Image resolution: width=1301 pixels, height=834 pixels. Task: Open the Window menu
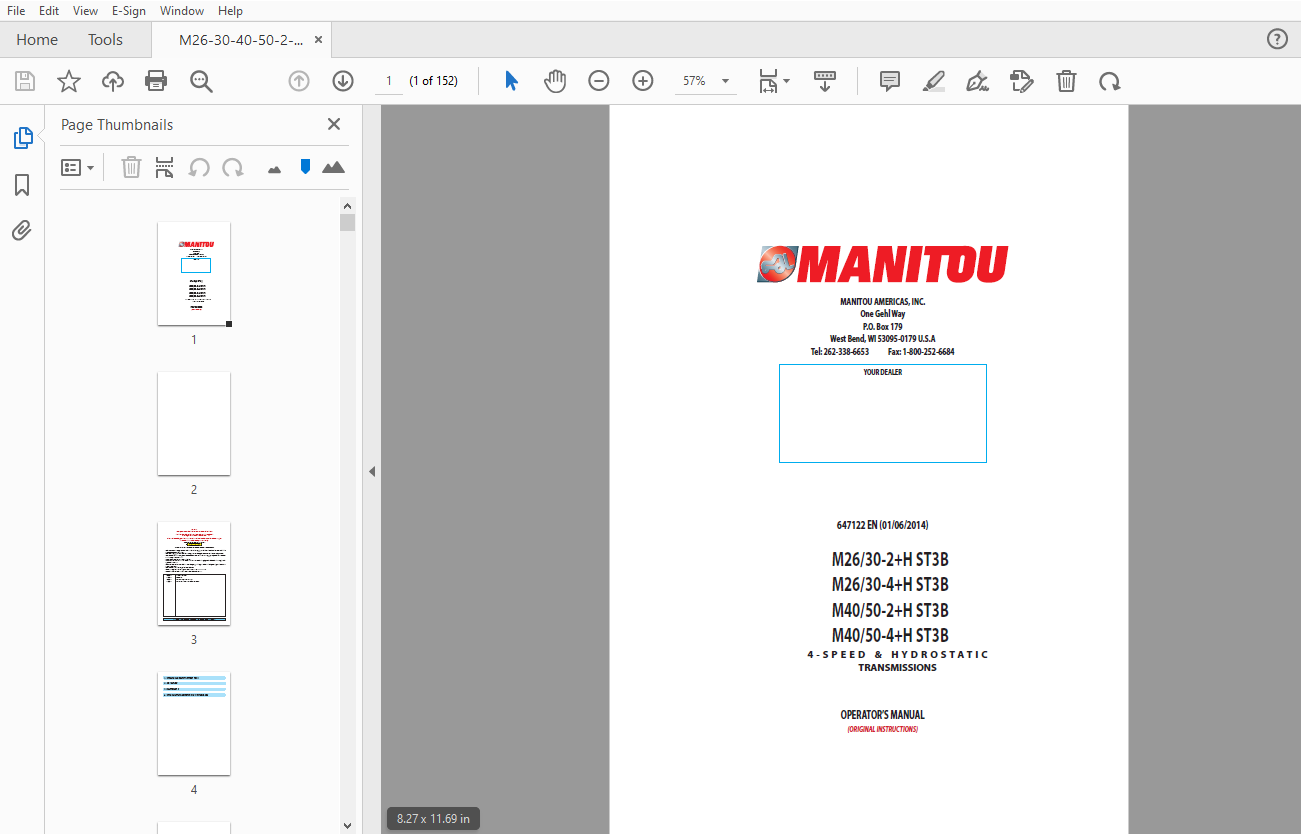tap(182, 10)
